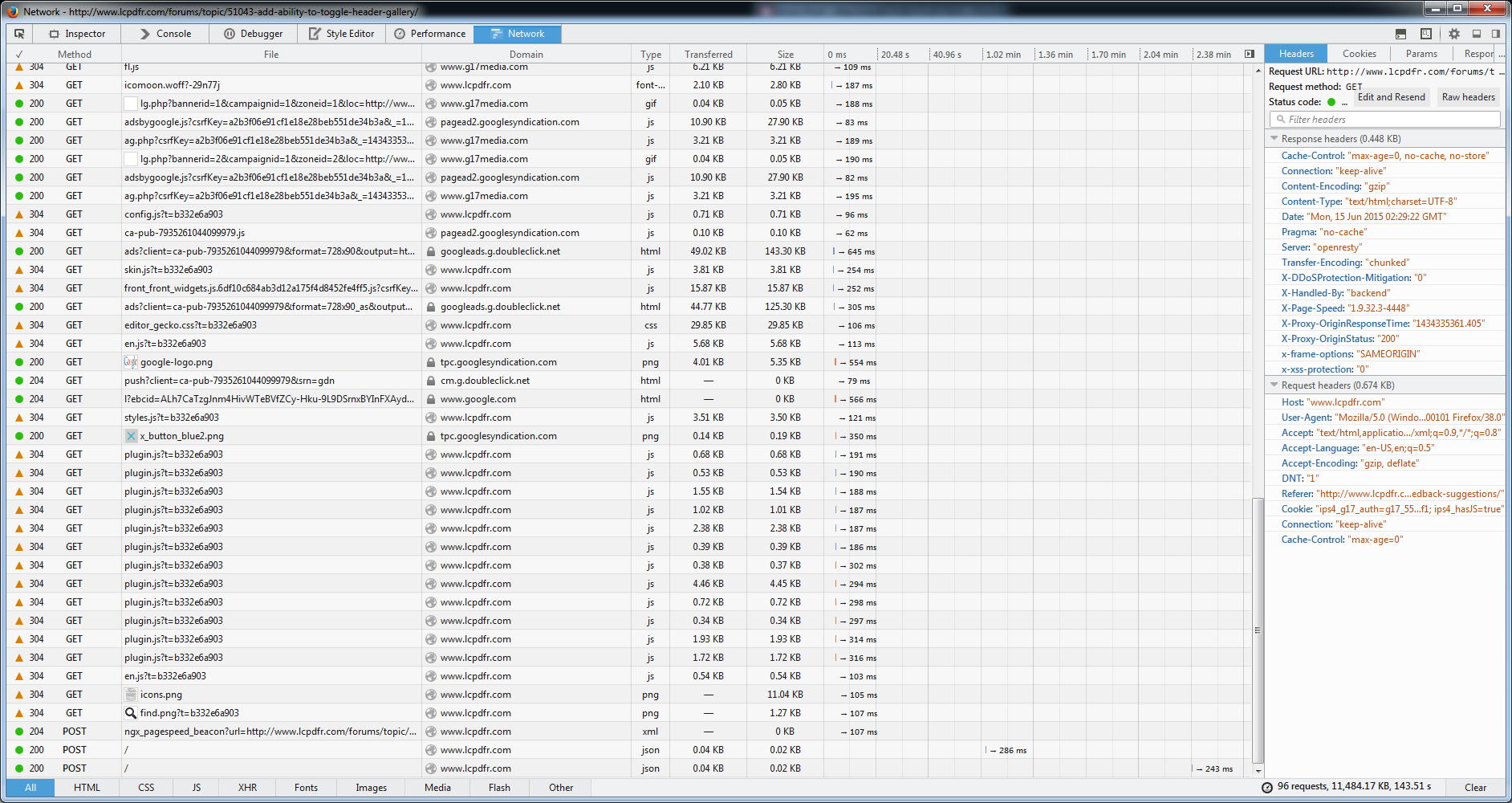Open the Console tab
Screen dimensions: 1512x803
[165, 34]
